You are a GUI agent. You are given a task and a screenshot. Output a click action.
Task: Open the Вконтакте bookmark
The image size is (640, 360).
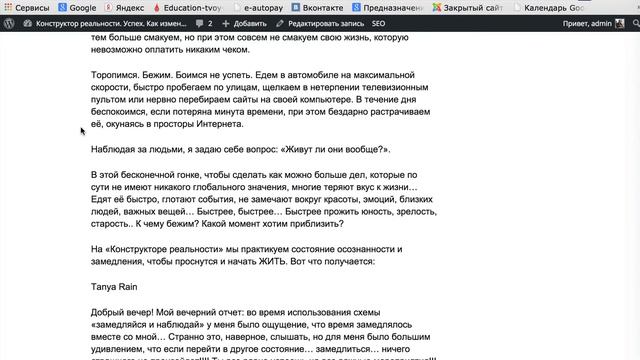point(317,8)
